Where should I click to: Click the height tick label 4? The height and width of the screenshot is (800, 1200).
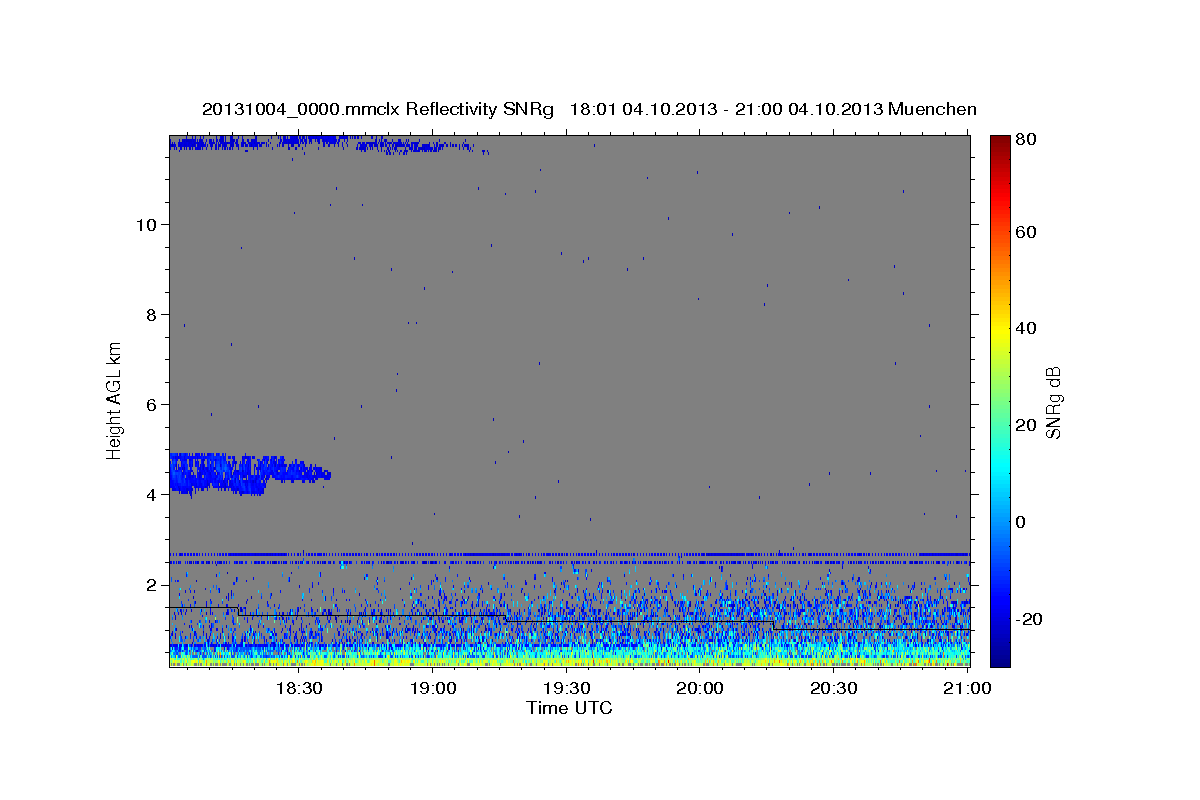pyautogui.click(x=150, y=495)
